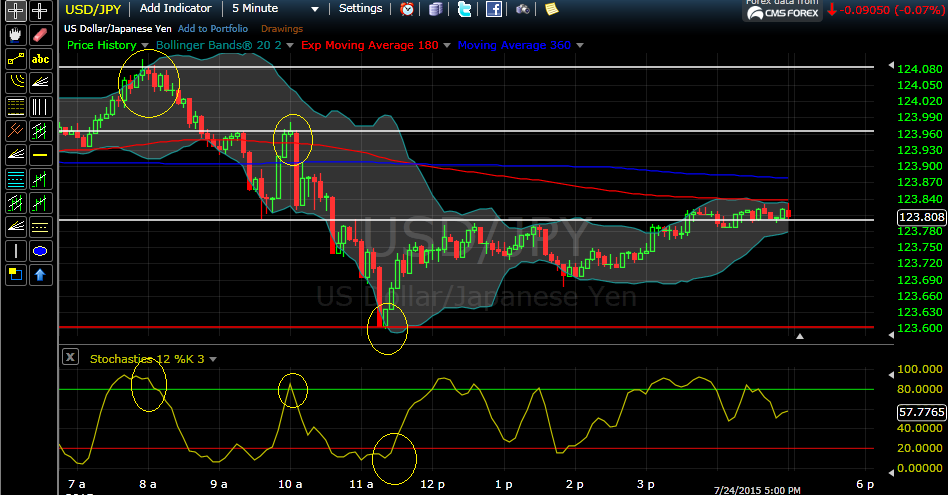Click the blue up arrow tool
The height and width of the screenshot is (495, 948).
coord(40,275)
